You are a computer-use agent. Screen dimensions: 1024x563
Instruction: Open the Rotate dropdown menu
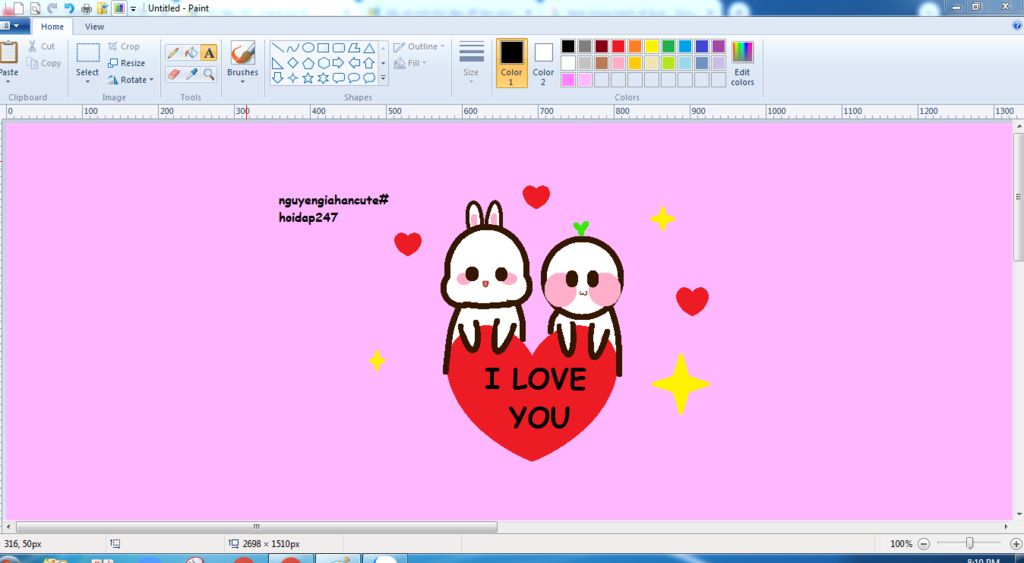131,80
